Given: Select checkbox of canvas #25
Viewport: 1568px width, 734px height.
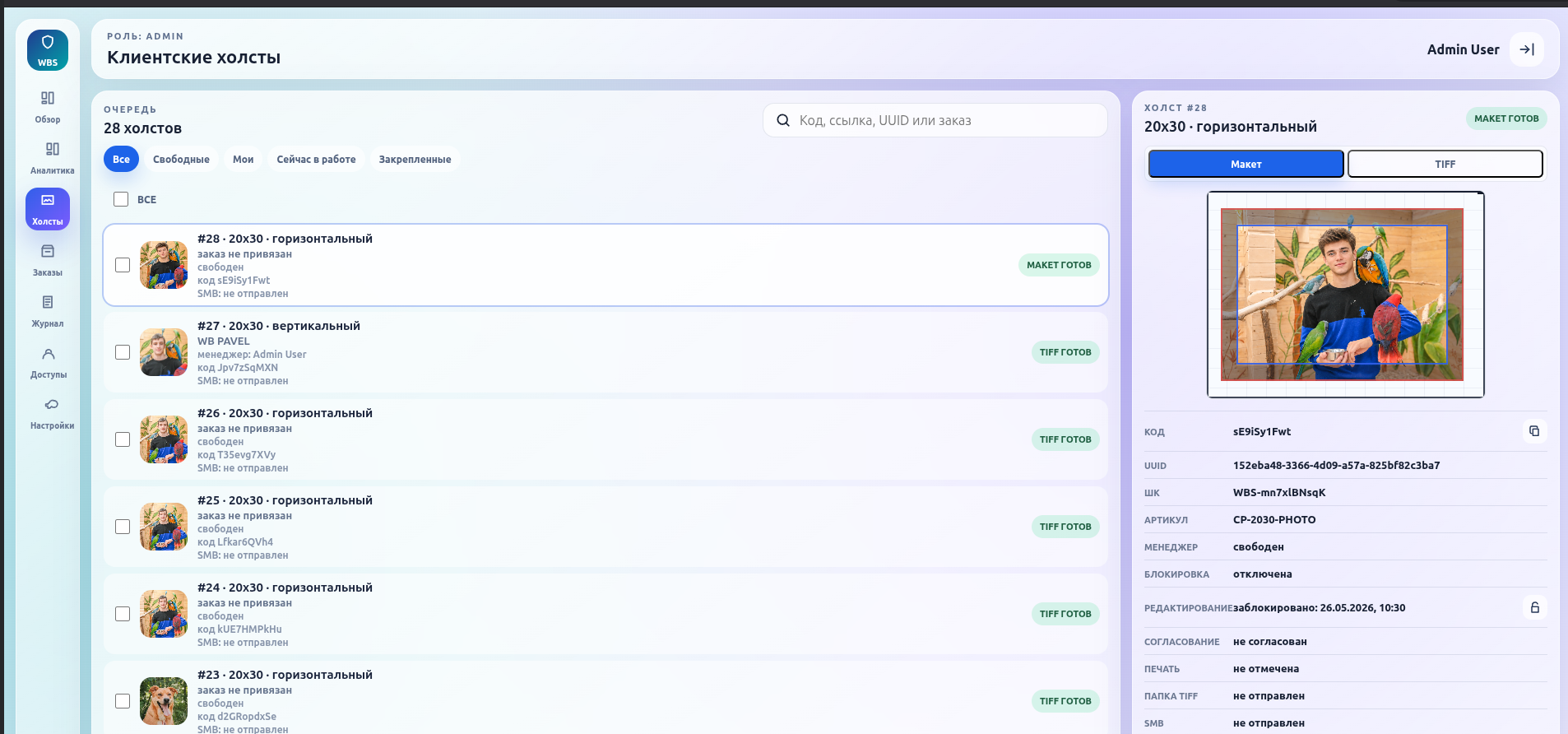Looking at the screenshot, I should point(123,527).
